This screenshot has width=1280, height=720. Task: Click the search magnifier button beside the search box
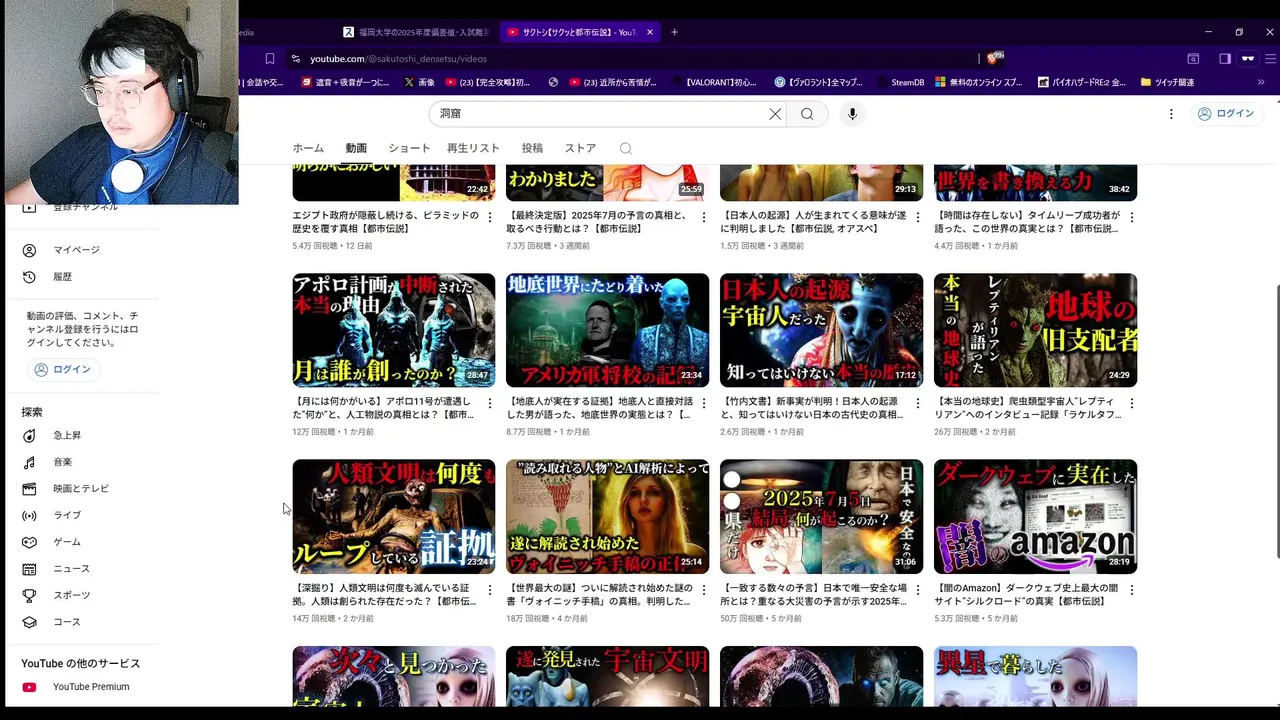pyautogui.click(x=807, y=114)
